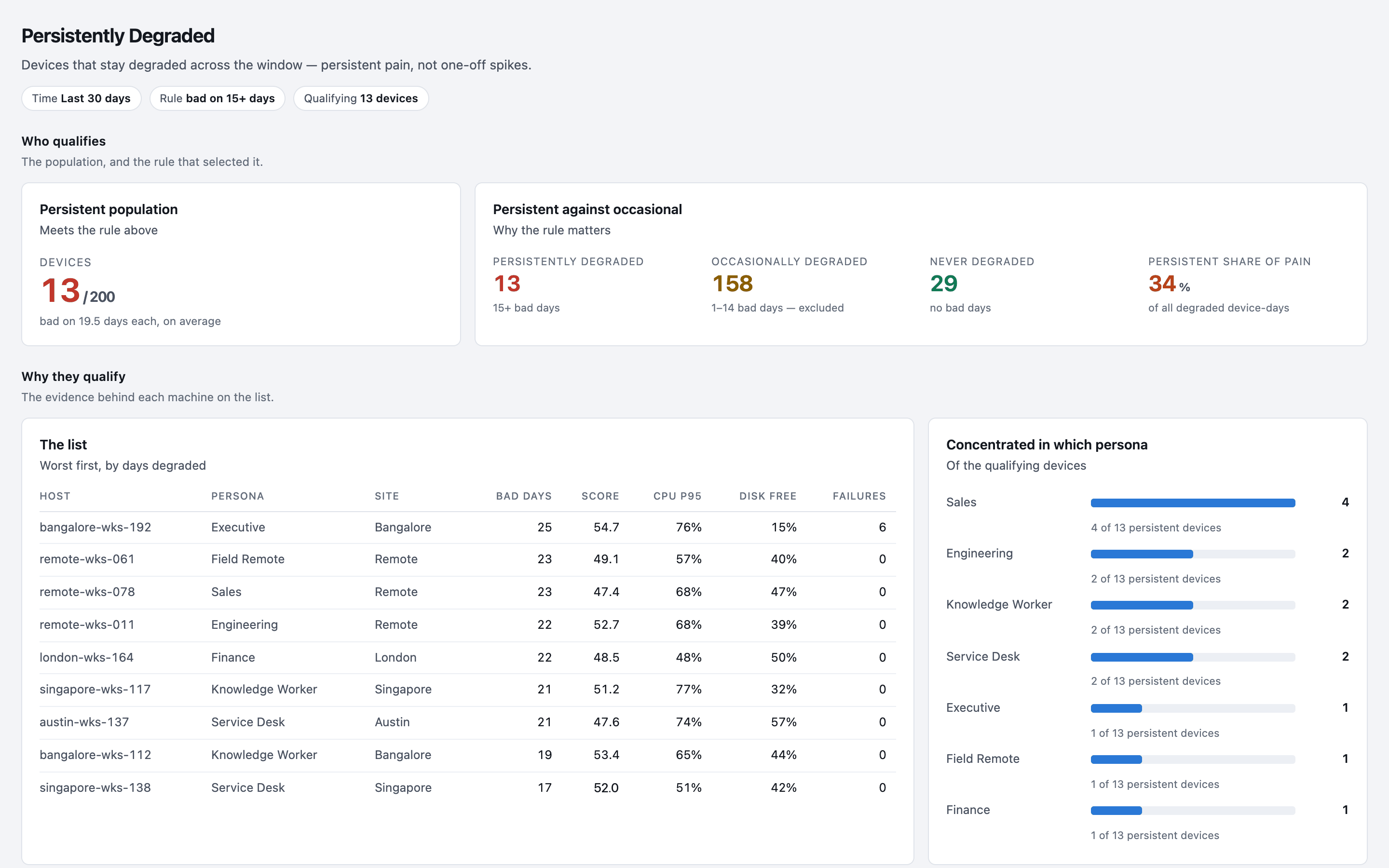The width and height of the screenshot is (1389, 868).
Task: Click the PERSONA column header
Action: (238, 496)
